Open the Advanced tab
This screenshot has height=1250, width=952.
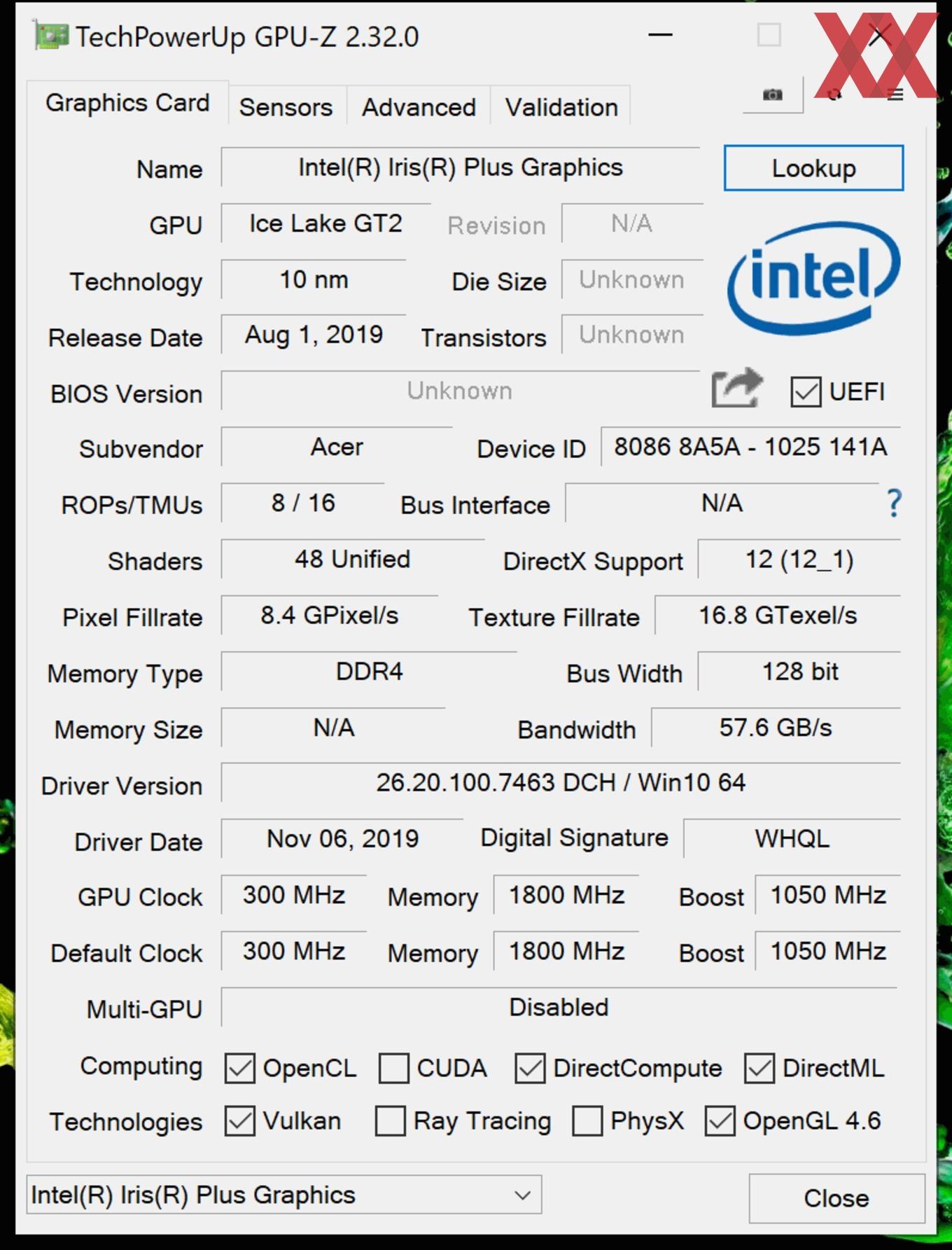click(x=419, y=107)
